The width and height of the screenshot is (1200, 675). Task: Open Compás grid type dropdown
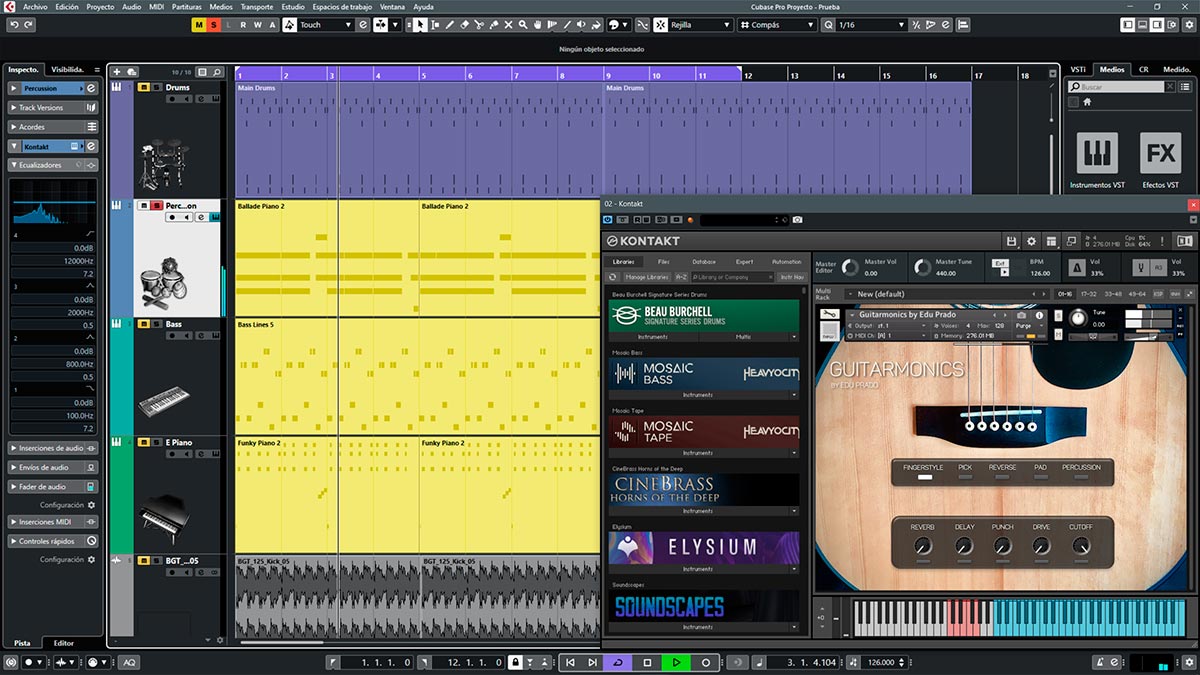[x=776, y=24]
